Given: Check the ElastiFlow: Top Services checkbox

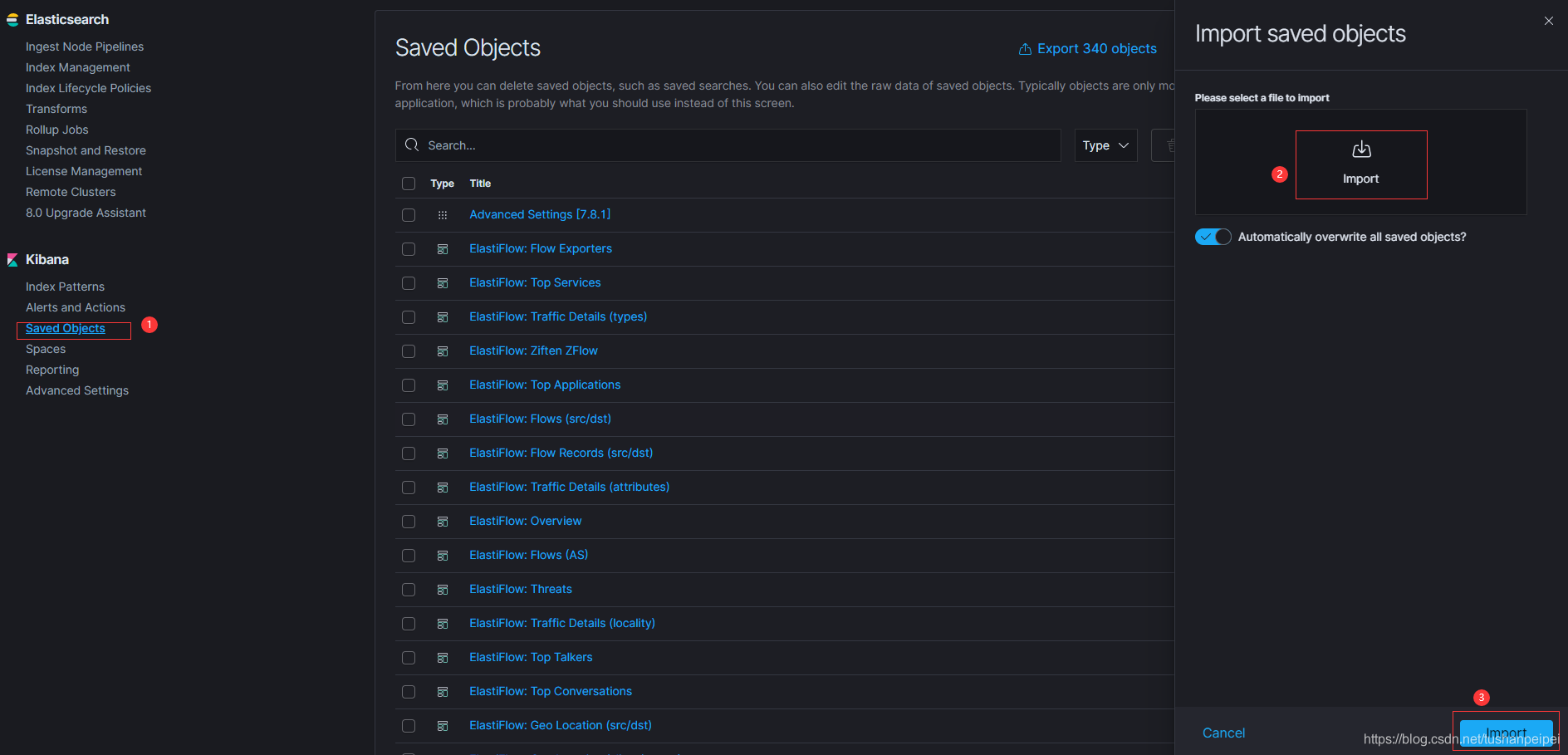Looking at the screenshot, I should point(409,283).
